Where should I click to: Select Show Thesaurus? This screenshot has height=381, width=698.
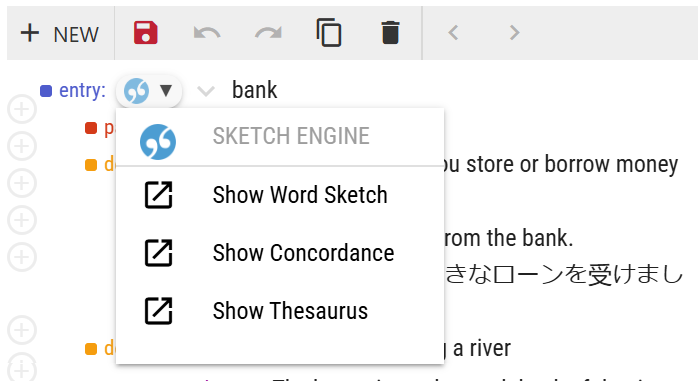(x=280, y=311)
